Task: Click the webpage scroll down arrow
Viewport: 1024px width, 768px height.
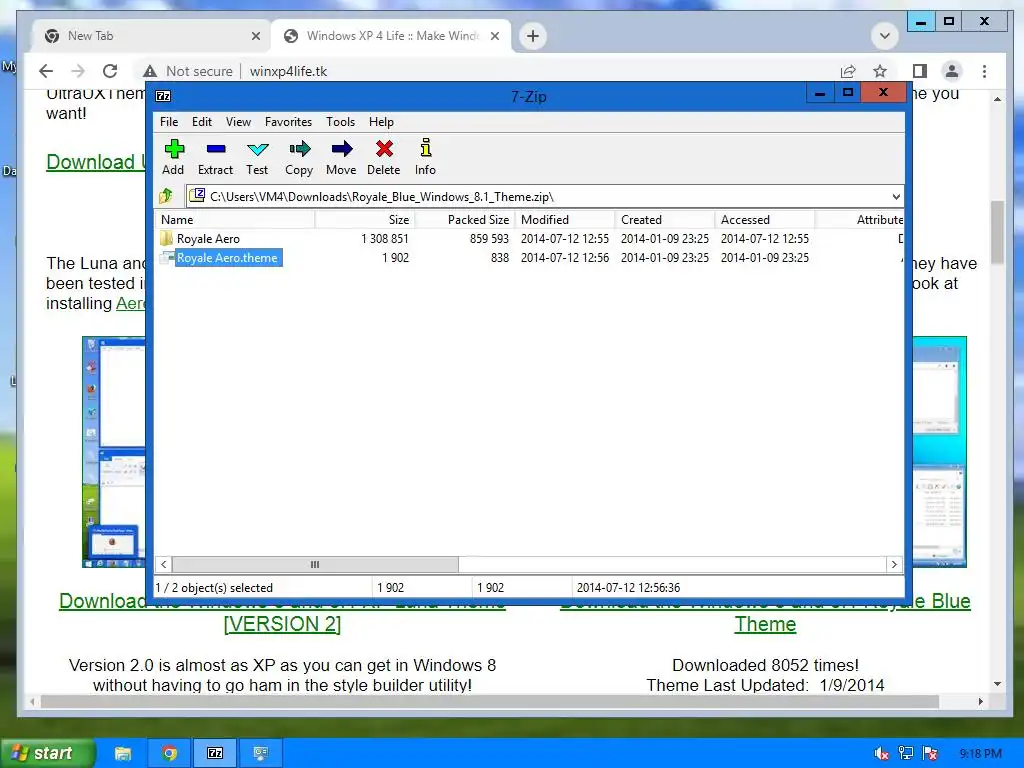Action: [x=997, y=684]
